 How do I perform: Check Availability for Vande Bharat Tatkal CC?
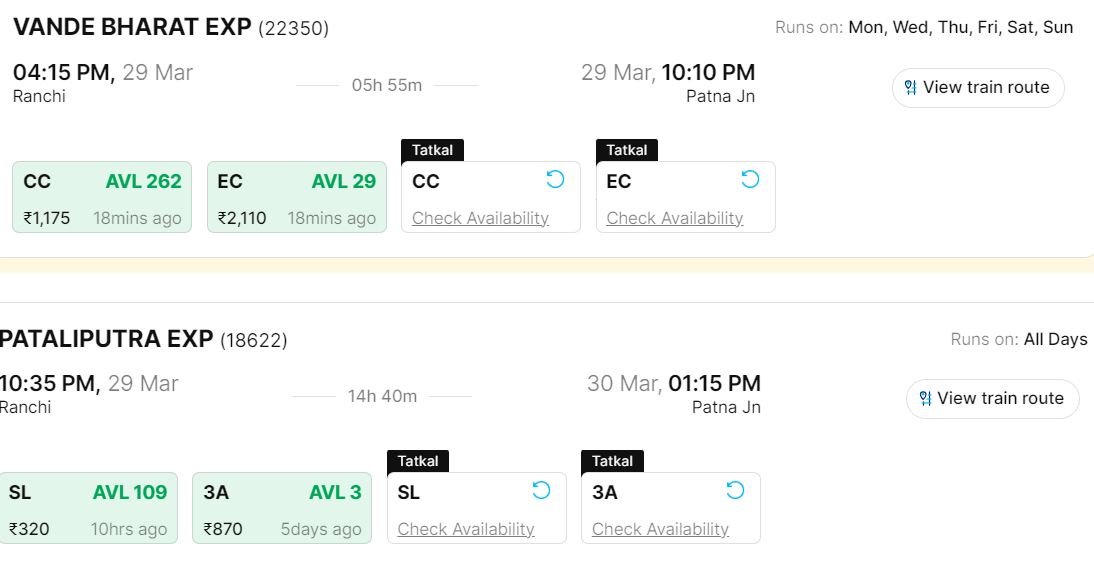tap(480, 218)
